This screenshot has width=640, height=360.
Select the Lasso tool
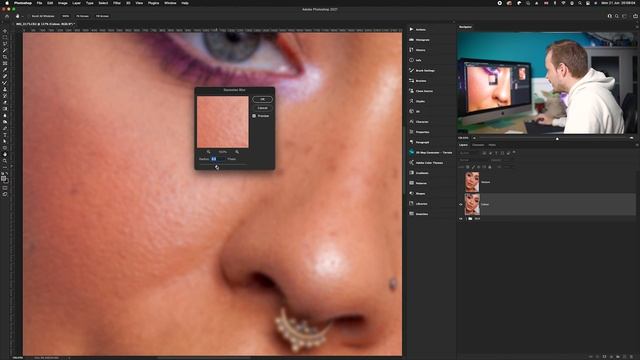pyautogui.click(x=5, y=44)
